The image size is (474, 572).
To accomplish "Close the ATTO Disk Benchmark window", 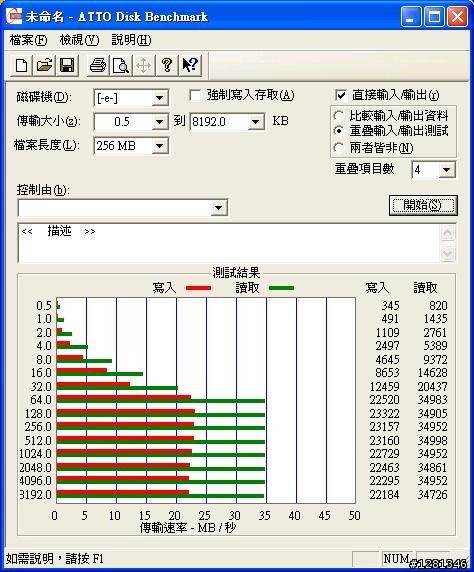I will click(457, 17).
